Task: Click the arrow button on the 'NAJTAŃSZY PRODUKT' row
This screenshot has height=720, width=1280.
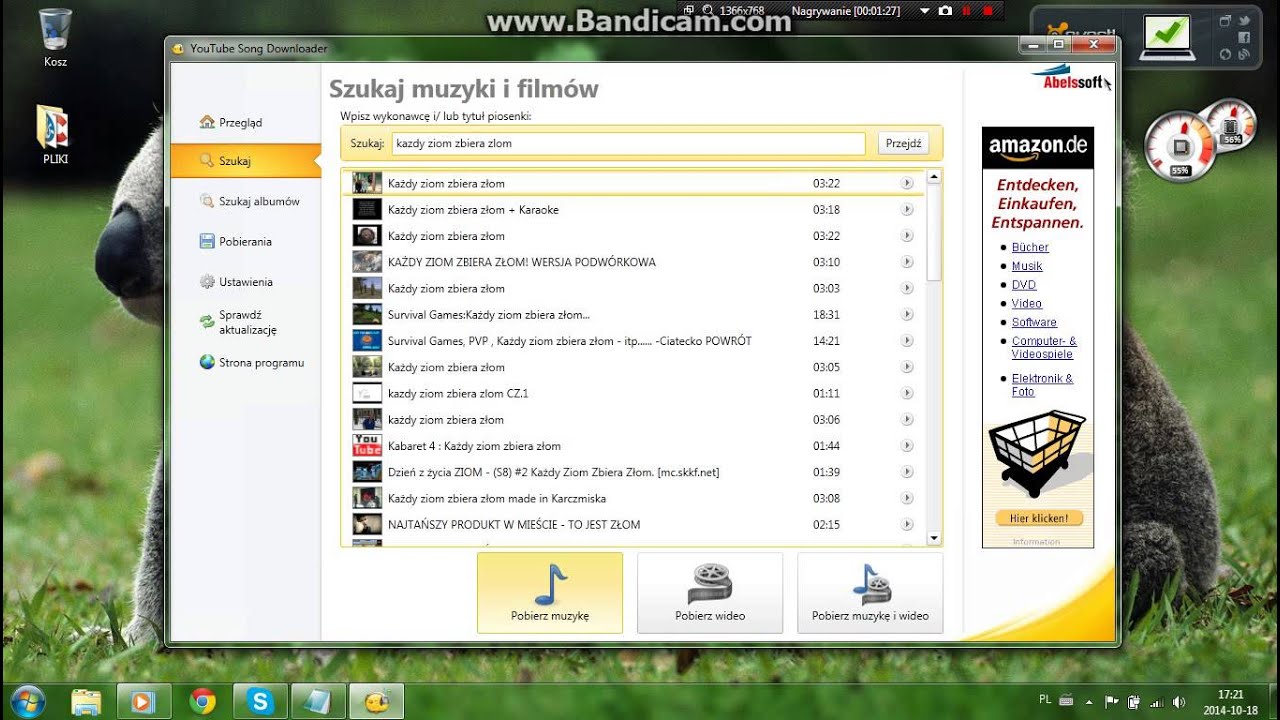Action: point(907,525)
